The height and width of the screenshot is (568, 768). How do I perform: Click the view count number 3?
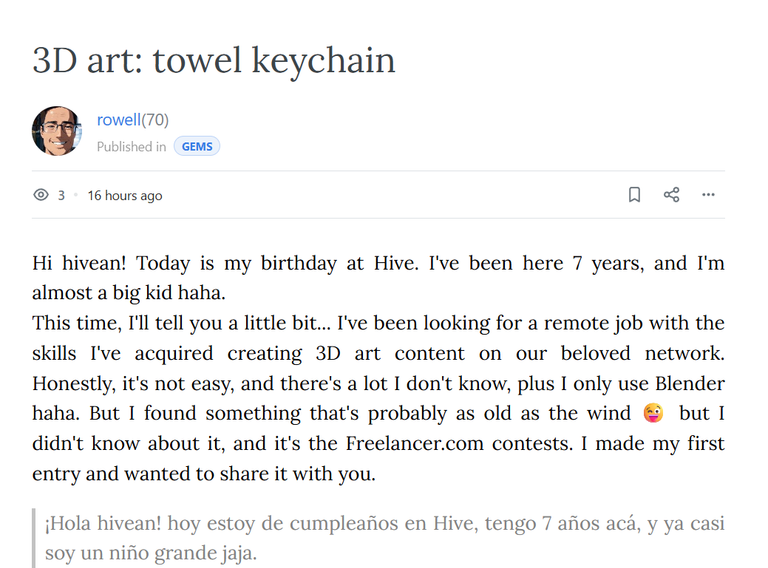[61, 195]
